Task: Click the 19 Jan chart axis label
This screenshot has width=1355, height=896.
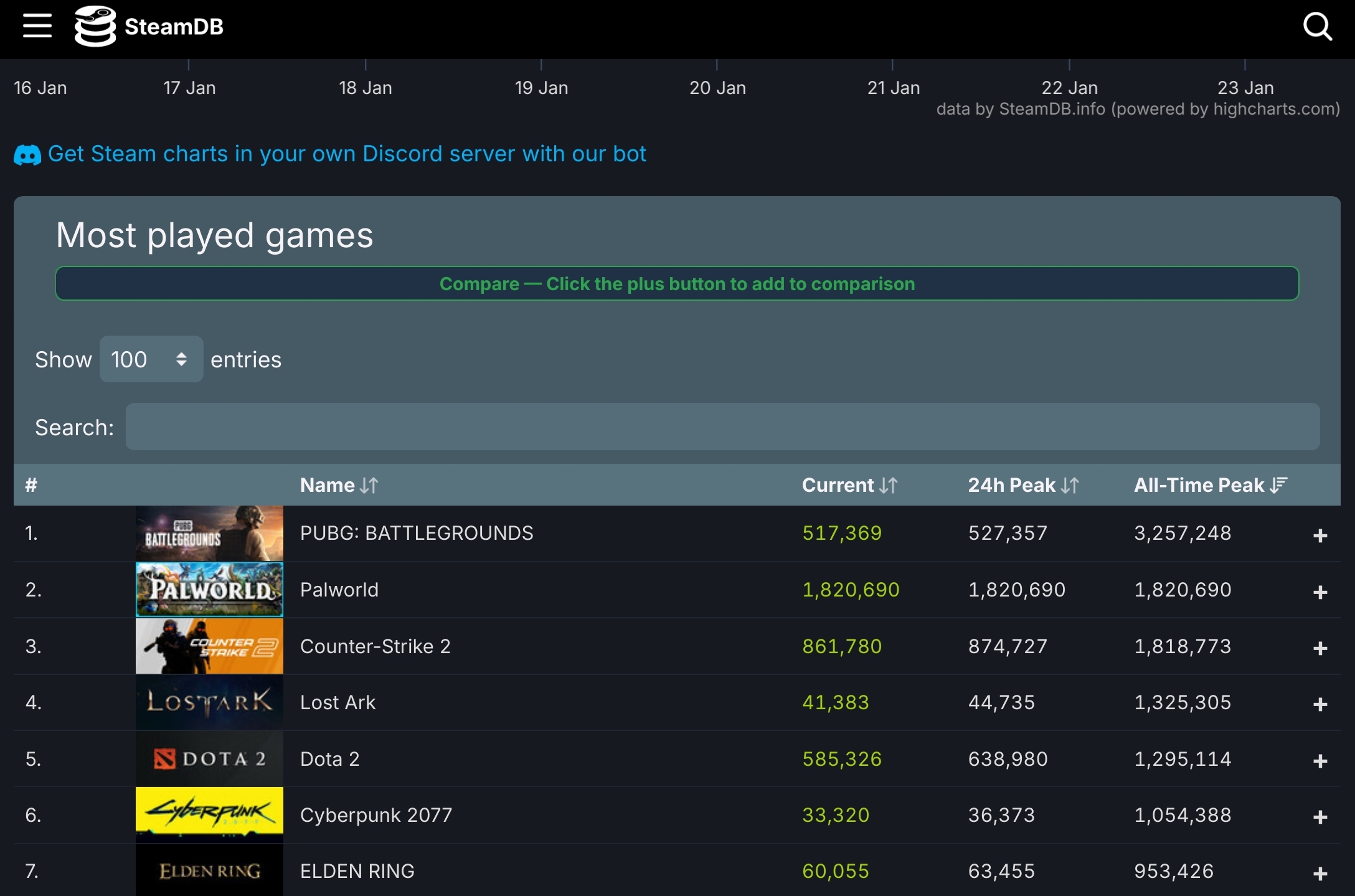Action: [x=541, y=88]
